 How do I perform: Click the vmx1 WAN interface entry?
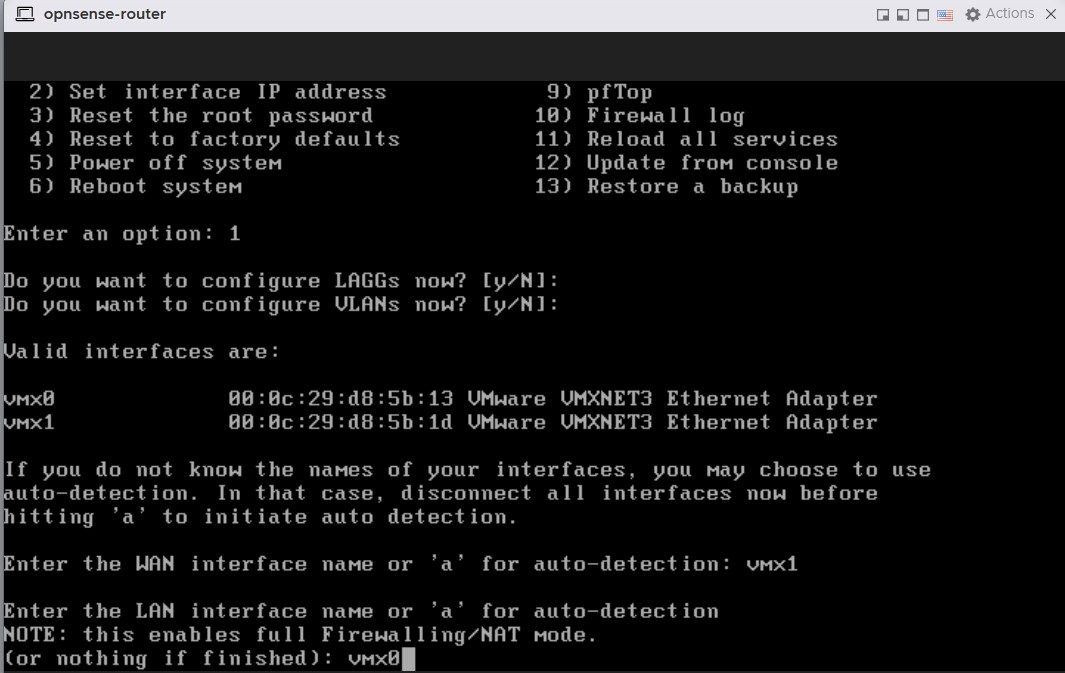point(772,564)
